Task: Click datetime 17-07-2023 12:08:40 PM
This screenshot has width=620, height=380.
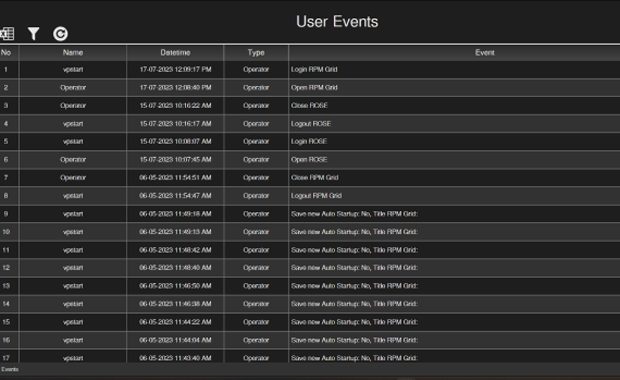Action: [x=175, y=87]
